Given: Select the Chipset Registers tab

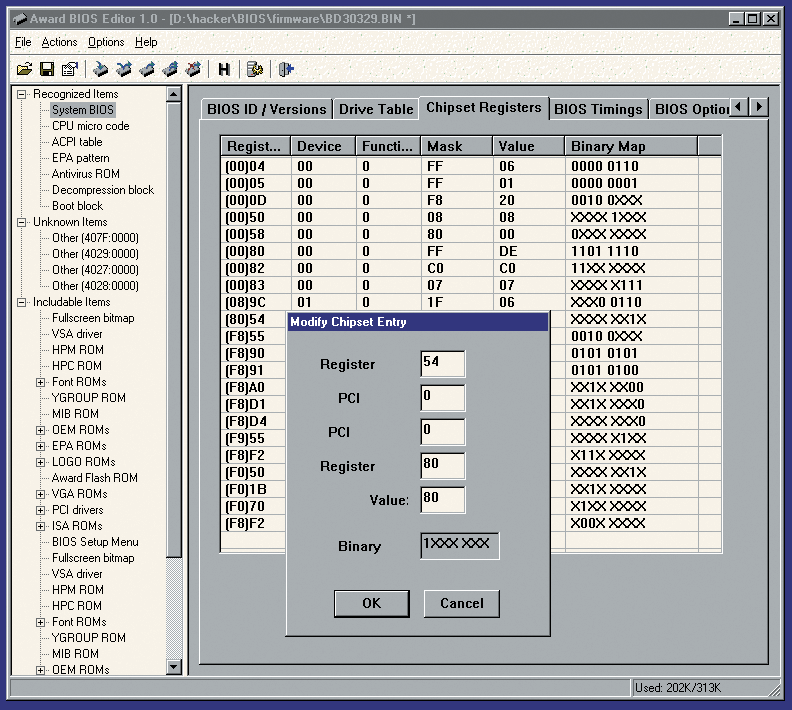Looking at the screenshot, I should pos(484,108).
